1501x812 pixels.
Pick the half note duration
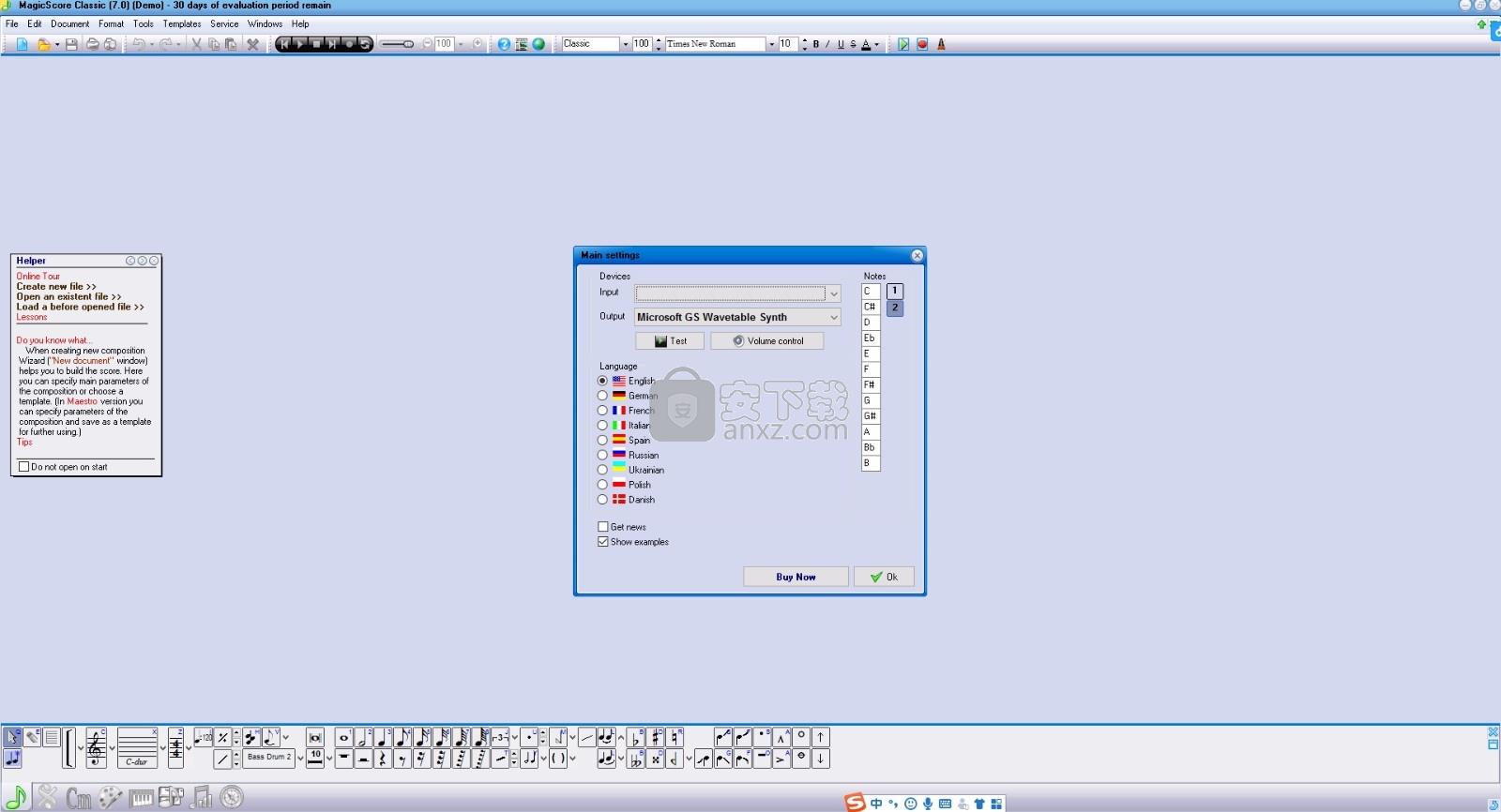363,738
